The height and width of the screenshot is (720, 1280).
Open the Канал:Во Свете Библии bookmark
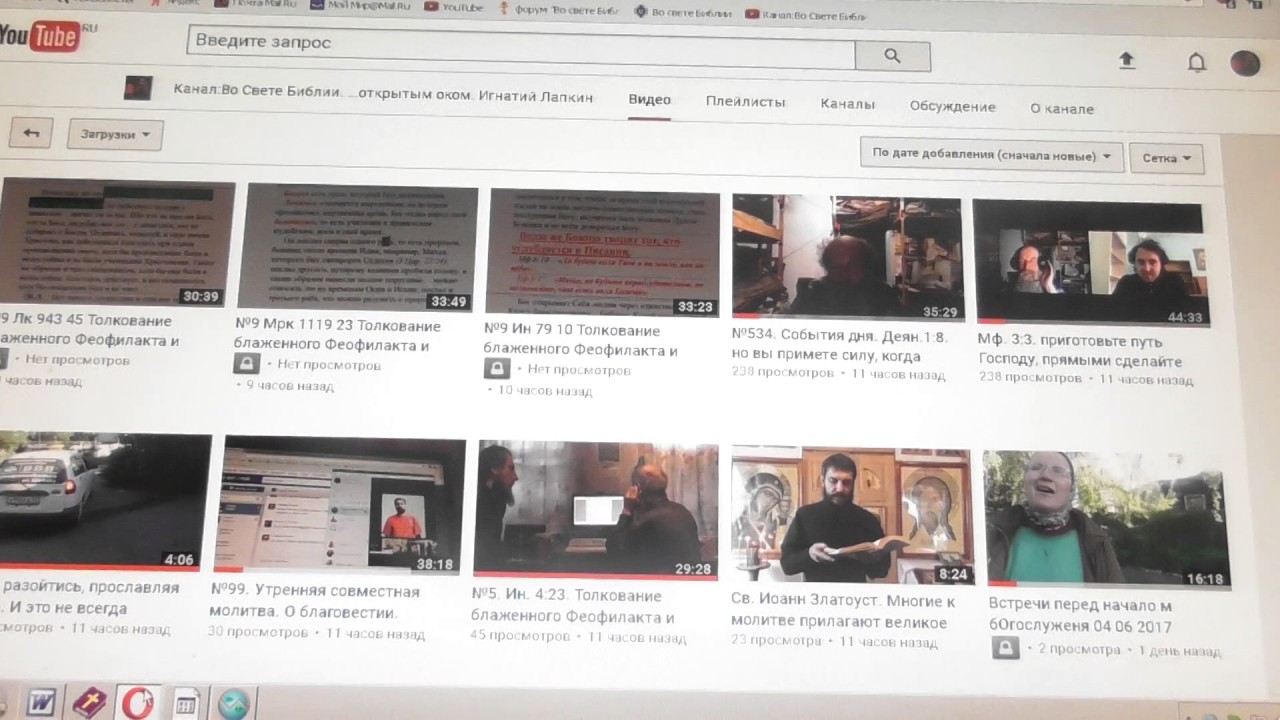click(805, 14)
